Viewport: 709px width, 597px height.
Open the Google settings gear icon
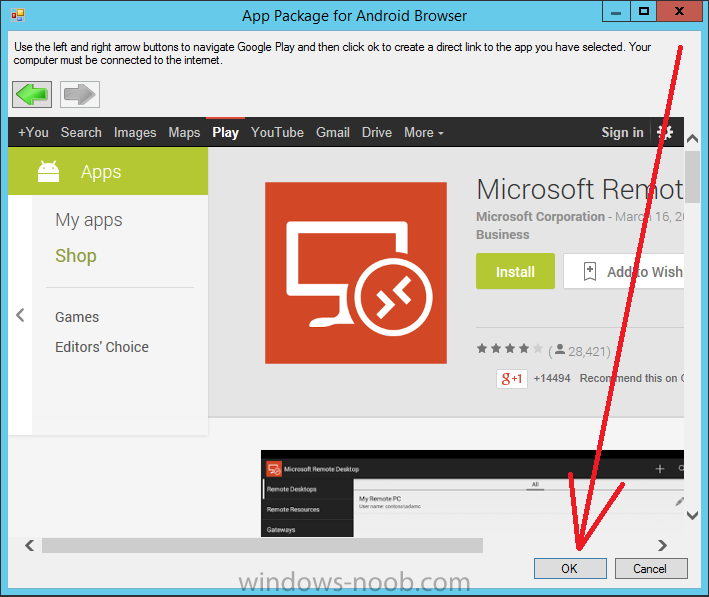click(x=665, y=133)
